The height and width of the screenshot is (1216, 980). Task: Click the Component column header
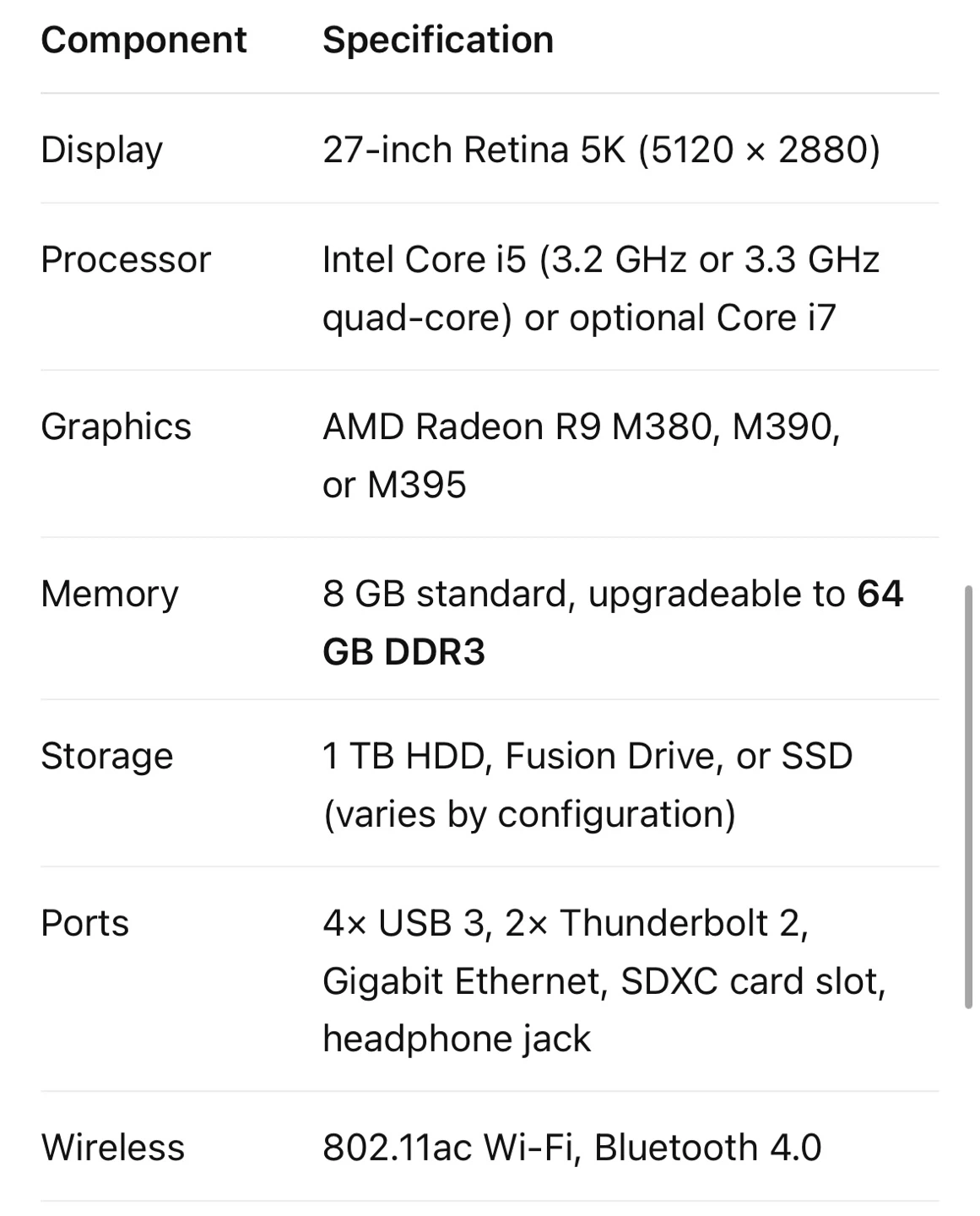coord(143,40)
